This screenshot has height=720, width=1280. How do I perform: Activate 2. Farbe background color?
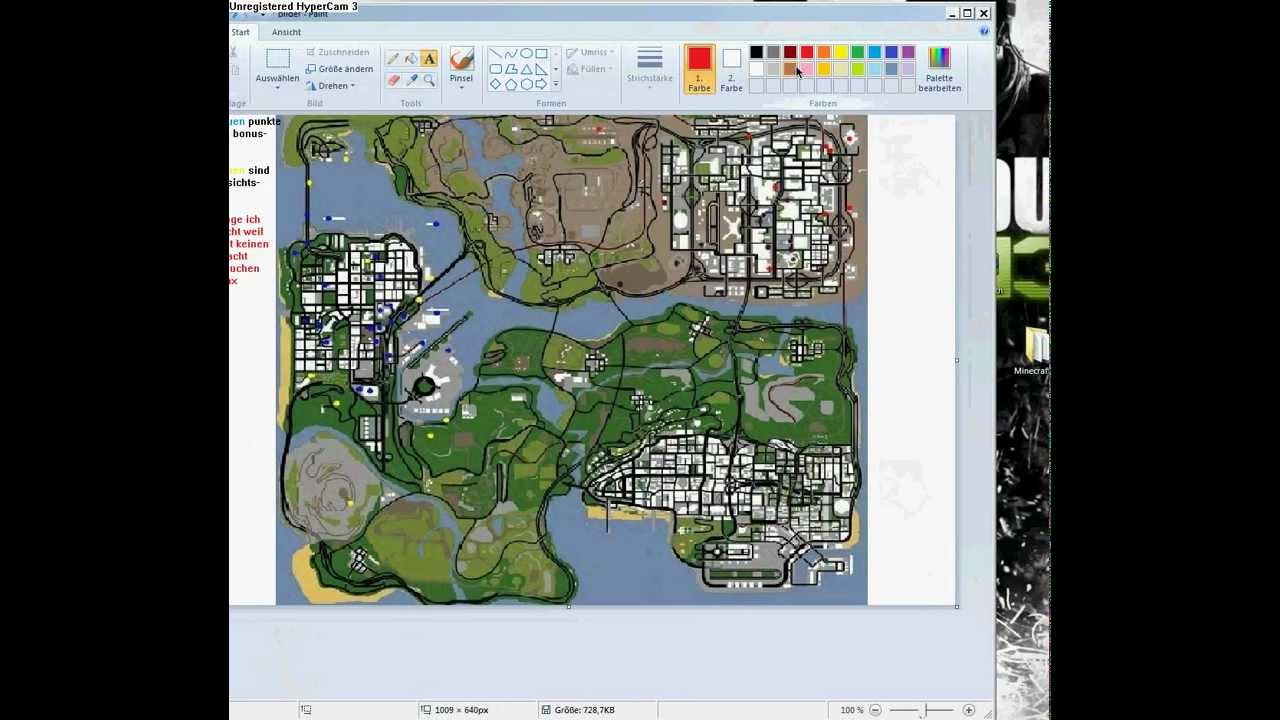(x=731, y=70)
